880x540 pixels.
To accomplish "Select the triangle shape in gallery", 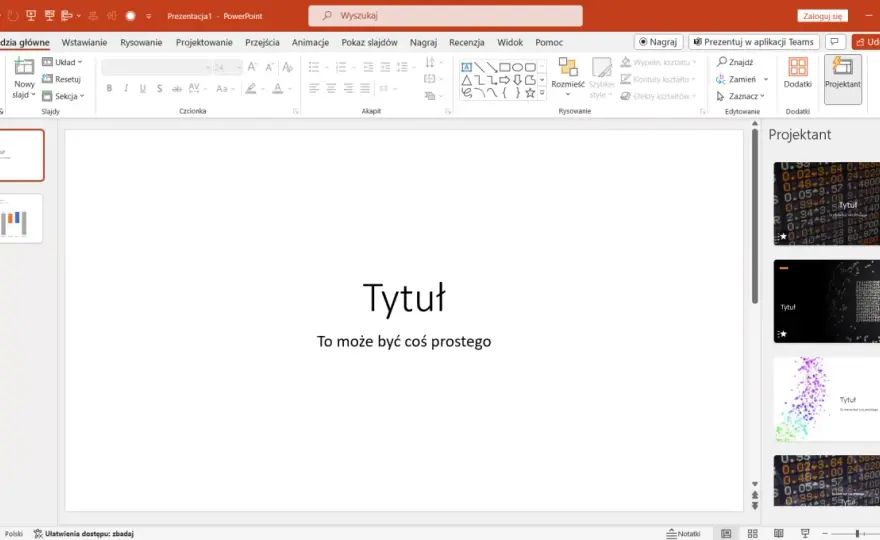I will tap(466, 80).
